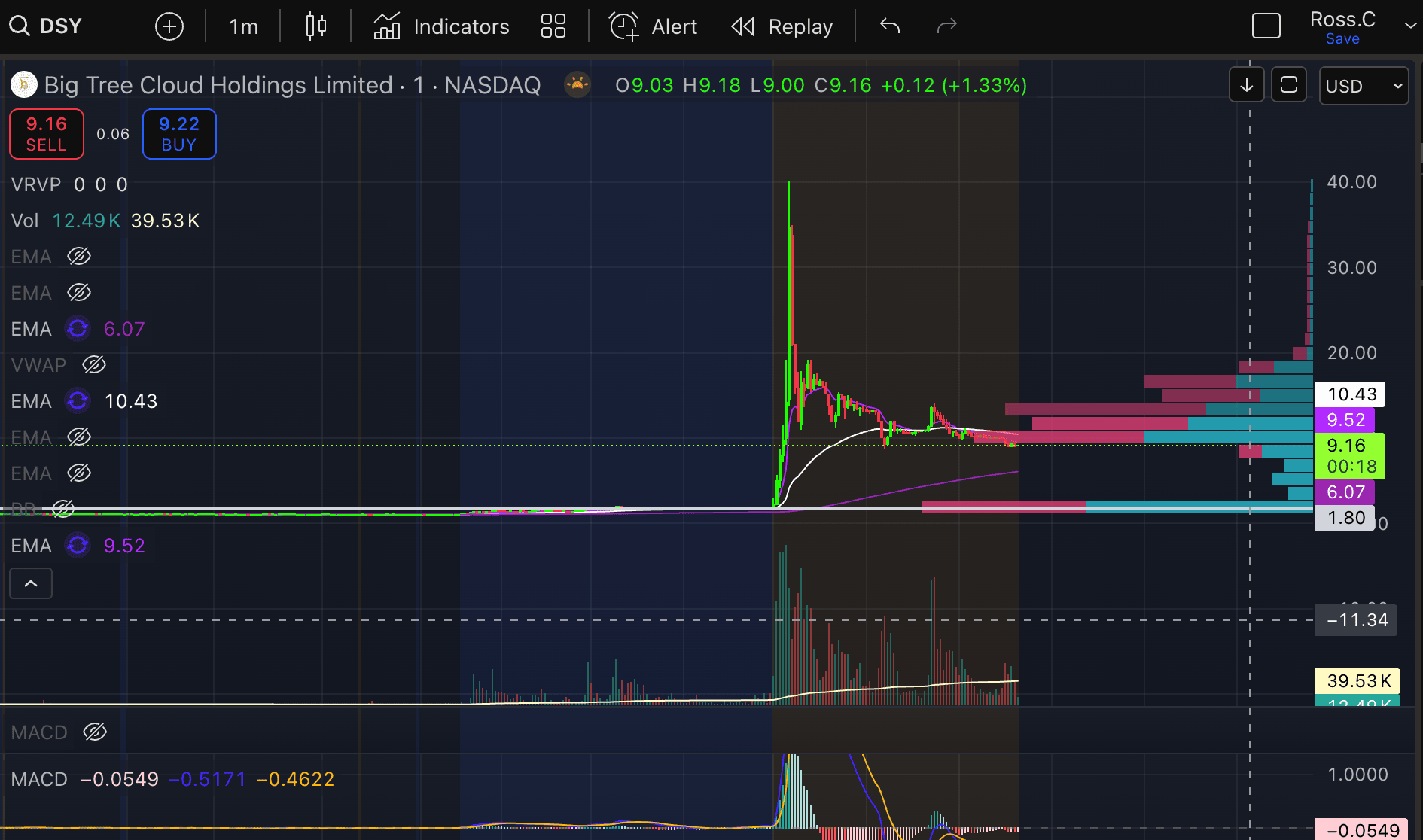Click the 30.00 price axis tick
The height and width of the screenshot is (840, 1423).
click(1351, 268)
